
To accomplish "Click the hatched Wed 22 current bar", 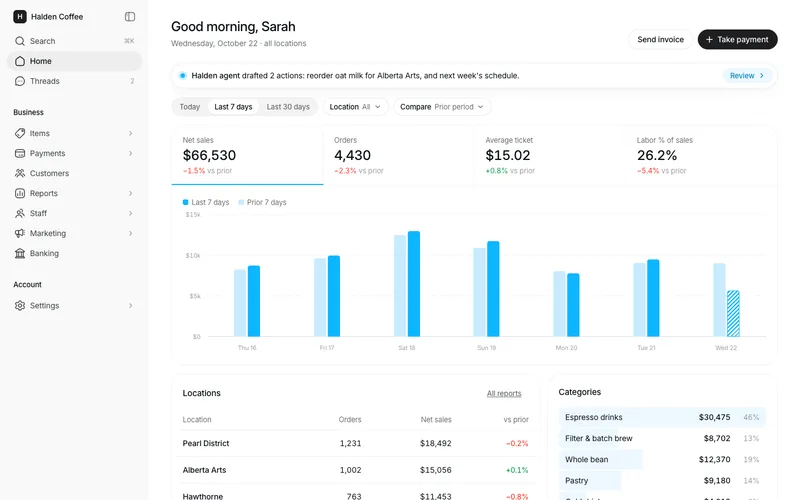I will click(x=733, y=313).
